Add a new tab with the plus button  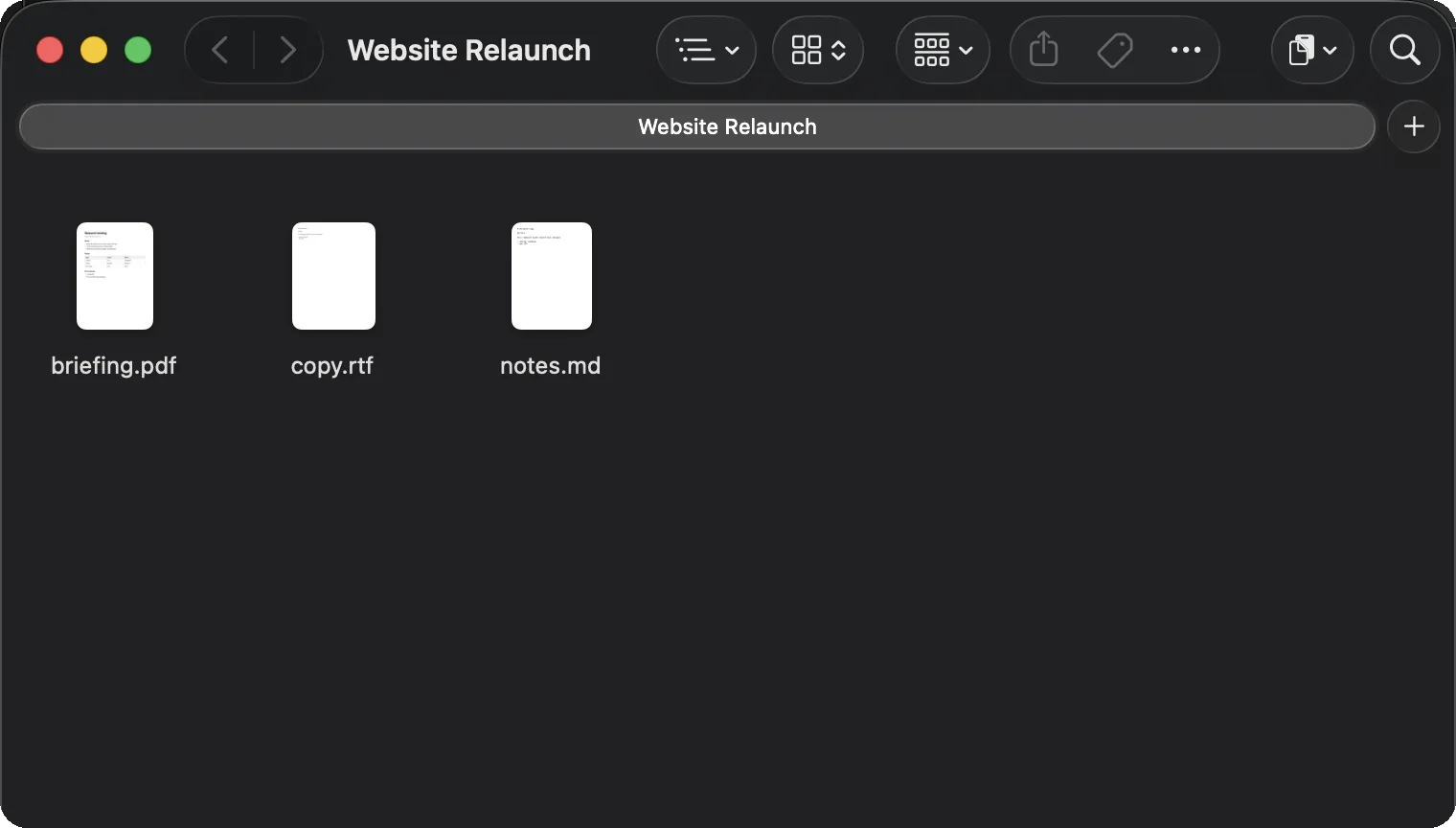(1414, 126)
